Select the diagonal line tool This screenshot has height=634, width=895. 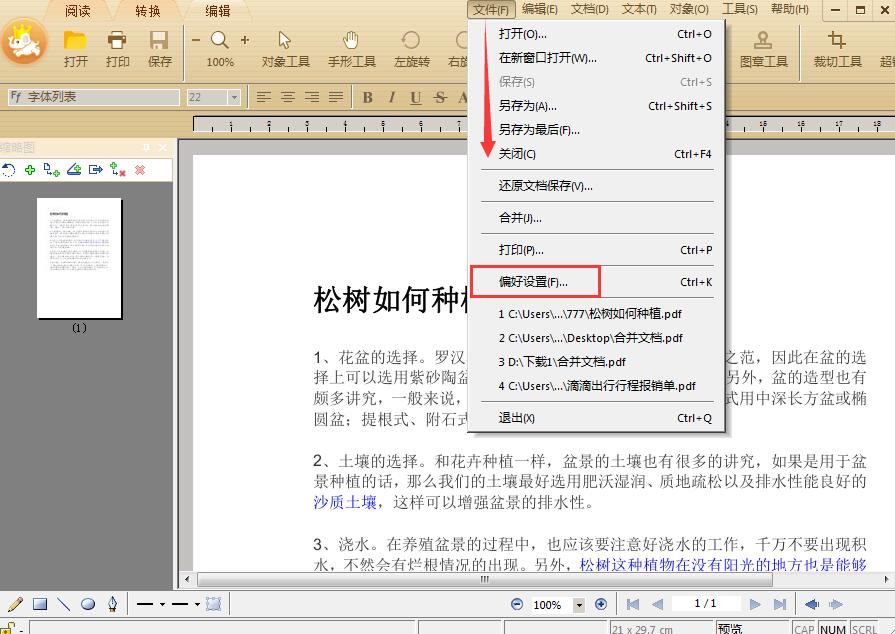click(x=64, y=604)
